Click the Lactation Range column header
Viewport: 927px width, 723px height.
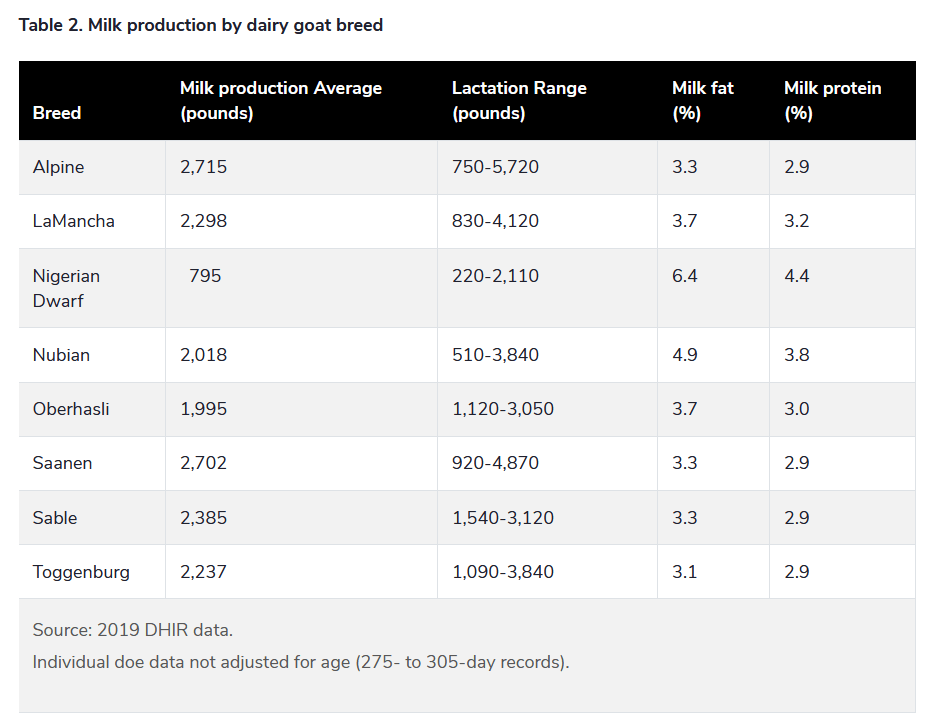coord(519,100)
